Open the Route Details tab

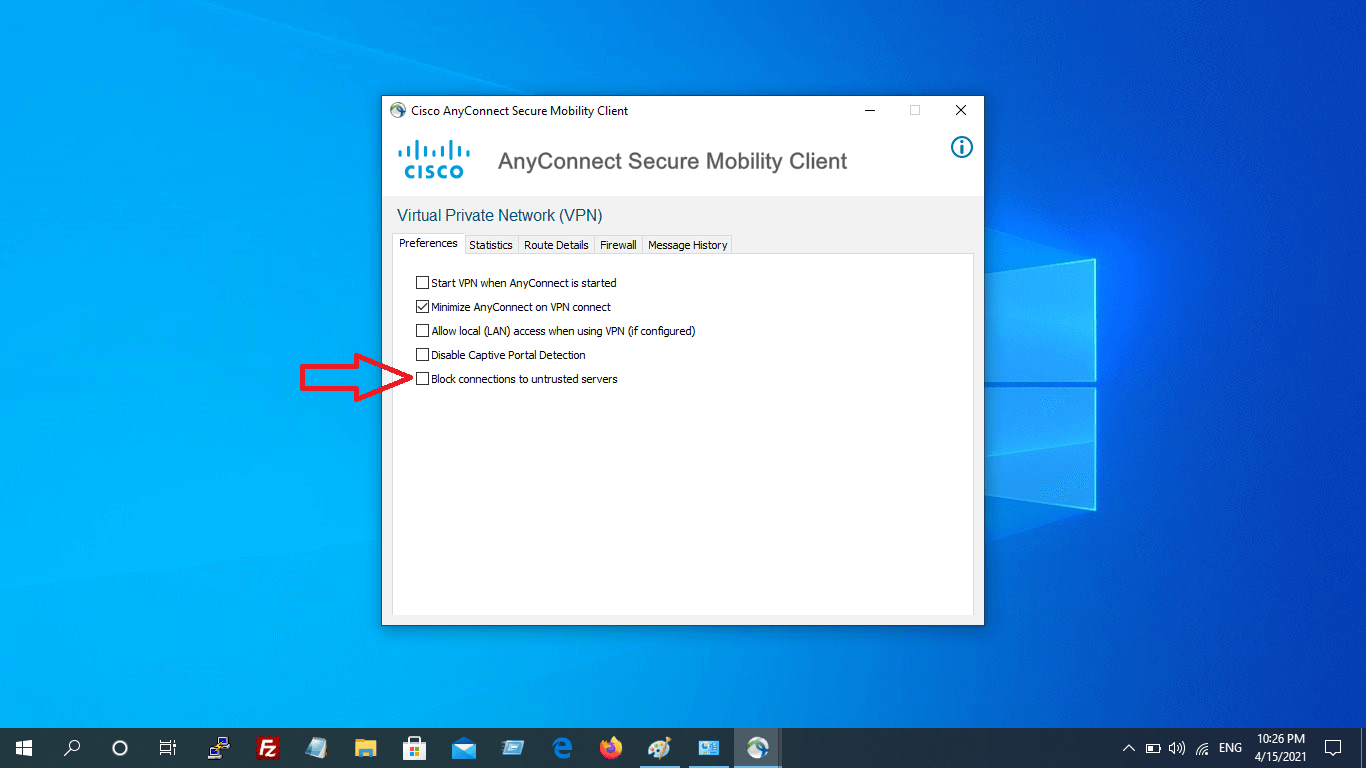click(556, 245)
